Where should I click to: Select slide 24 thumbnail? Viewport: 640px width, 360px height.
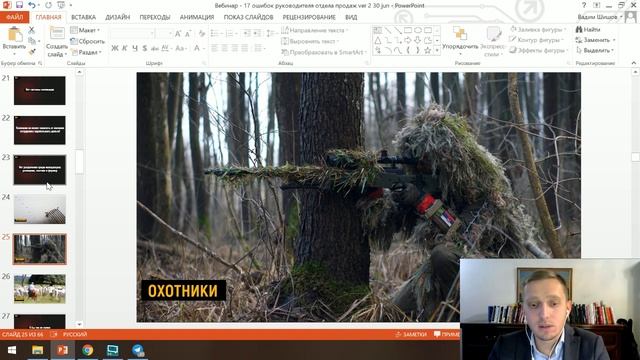click(x=40, y=209)
